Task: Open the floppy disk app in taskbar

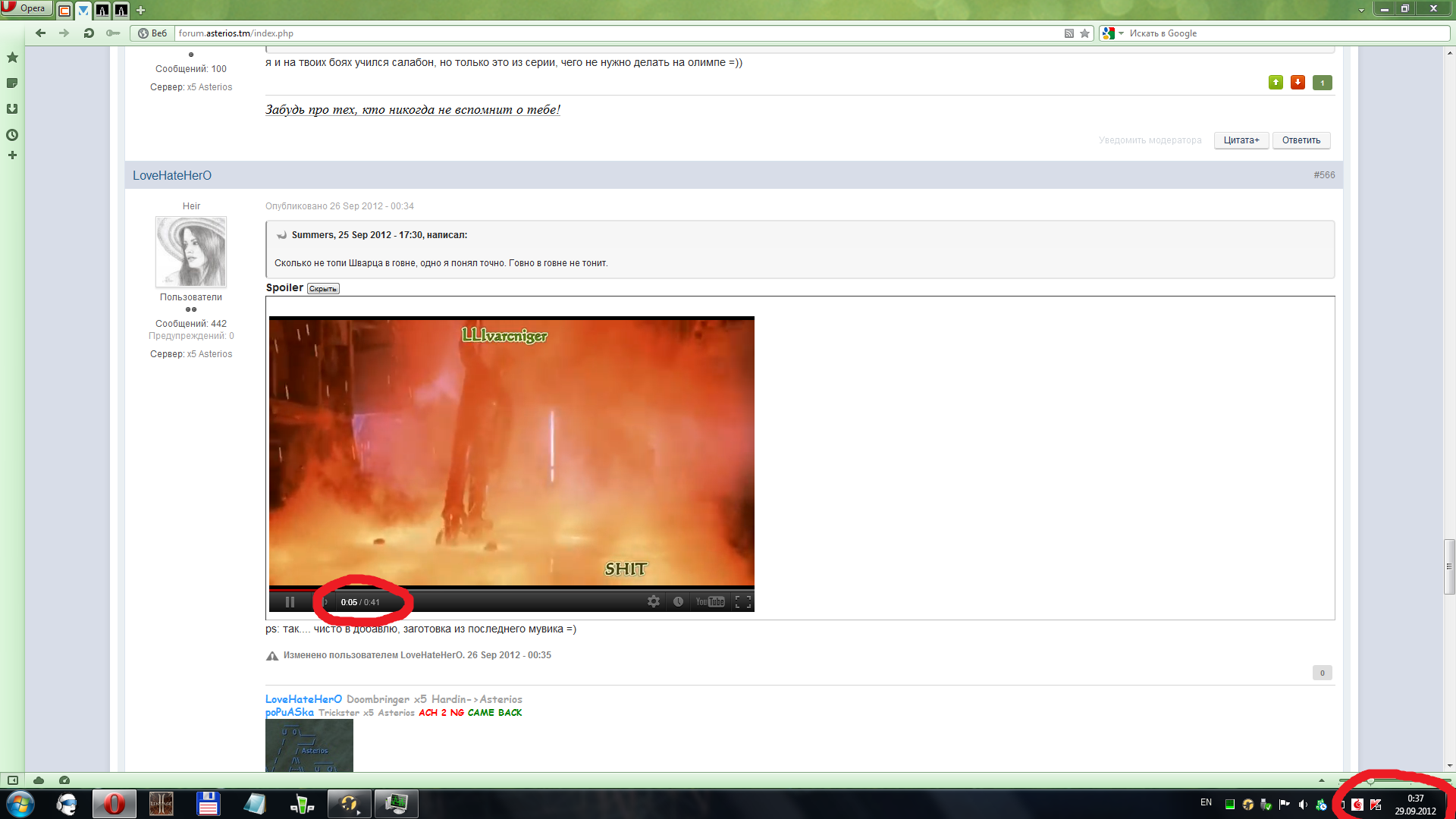Action: 208,804
